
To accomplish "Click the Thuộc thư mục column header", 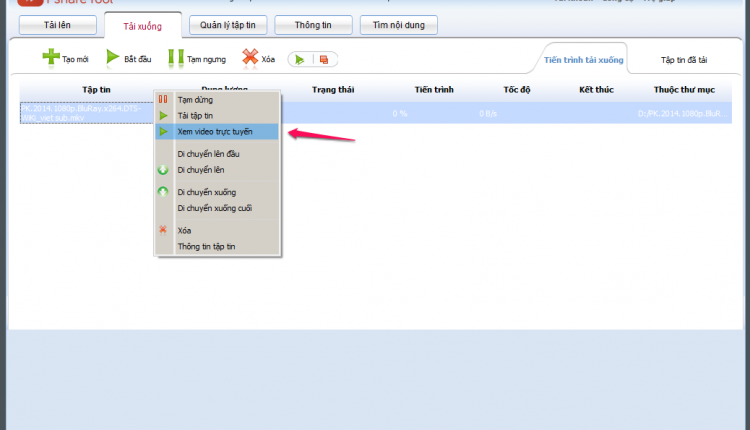I will 684,89.
